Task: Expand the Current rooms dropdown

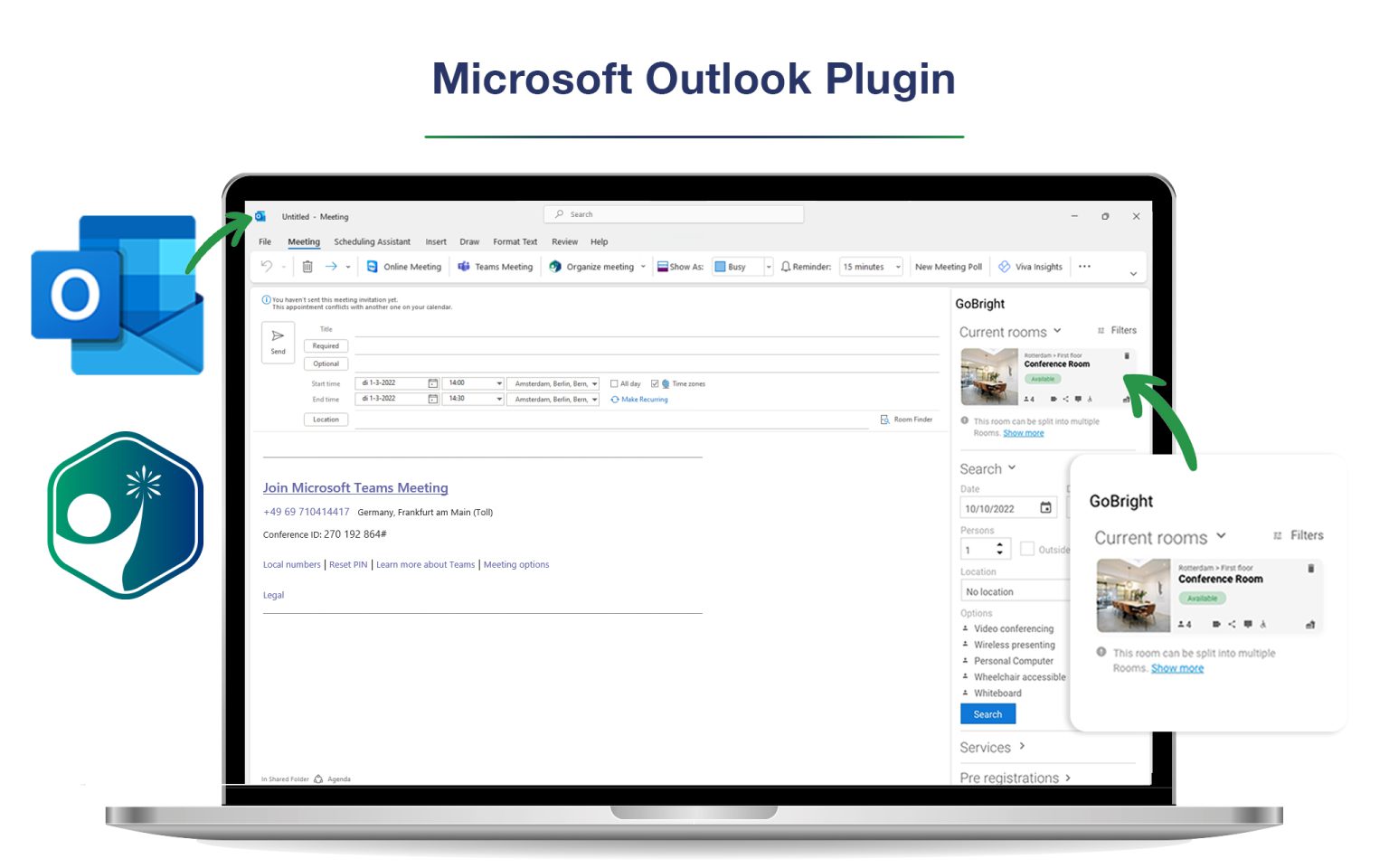Action: click(1058, 332)
